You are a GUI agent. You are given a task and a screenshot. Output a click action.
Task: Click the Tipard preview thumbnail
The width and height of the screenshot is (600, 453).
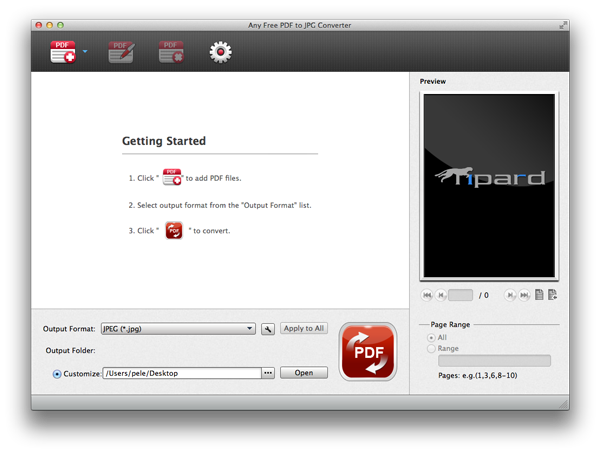pos(489,186)
